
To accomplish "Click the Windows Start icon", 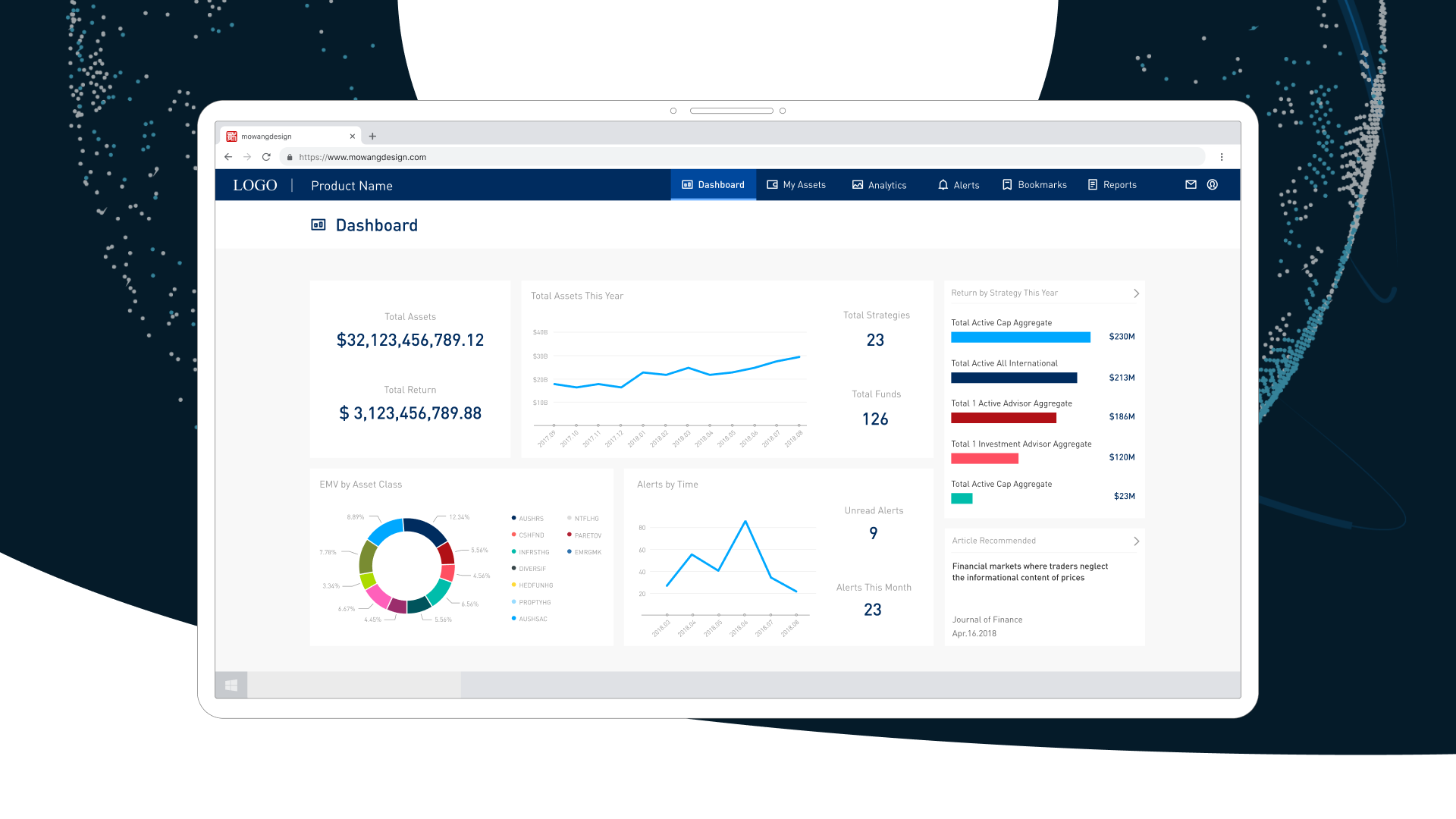I will (231, 685).
